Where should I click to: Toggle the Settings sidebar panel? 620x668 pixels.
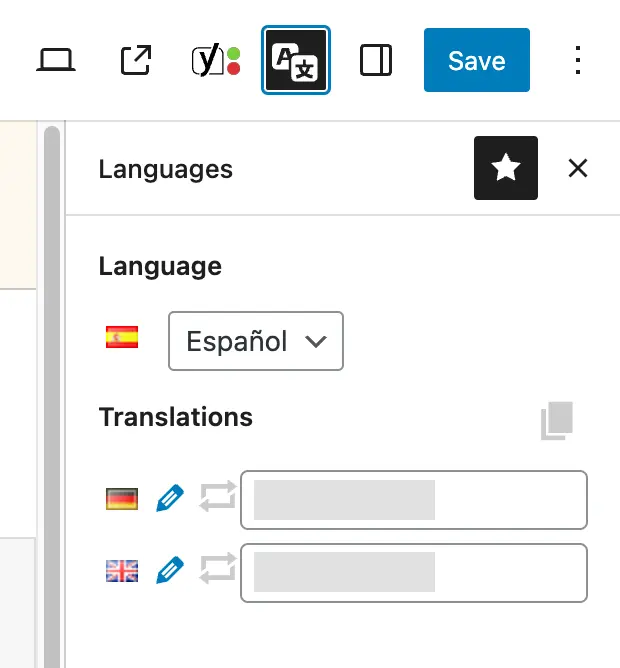point(376,61)
